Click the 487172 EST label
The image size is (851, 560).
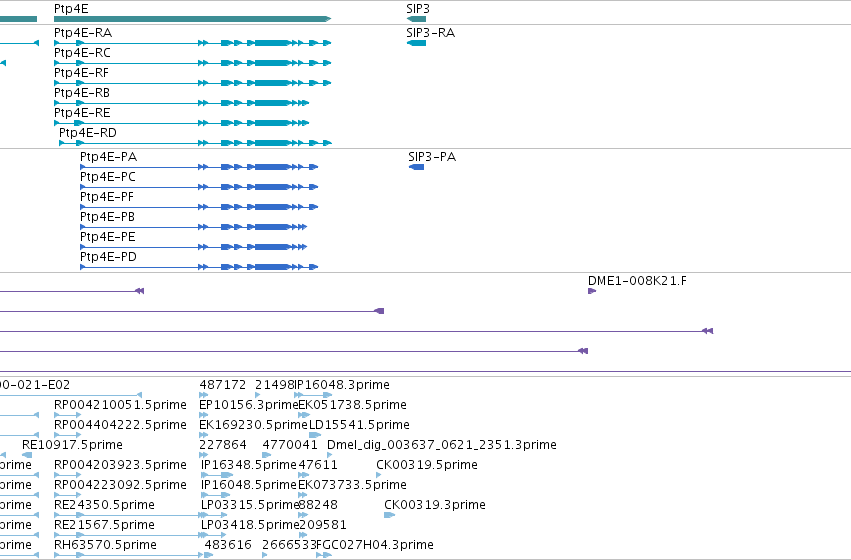pos(223,385)
